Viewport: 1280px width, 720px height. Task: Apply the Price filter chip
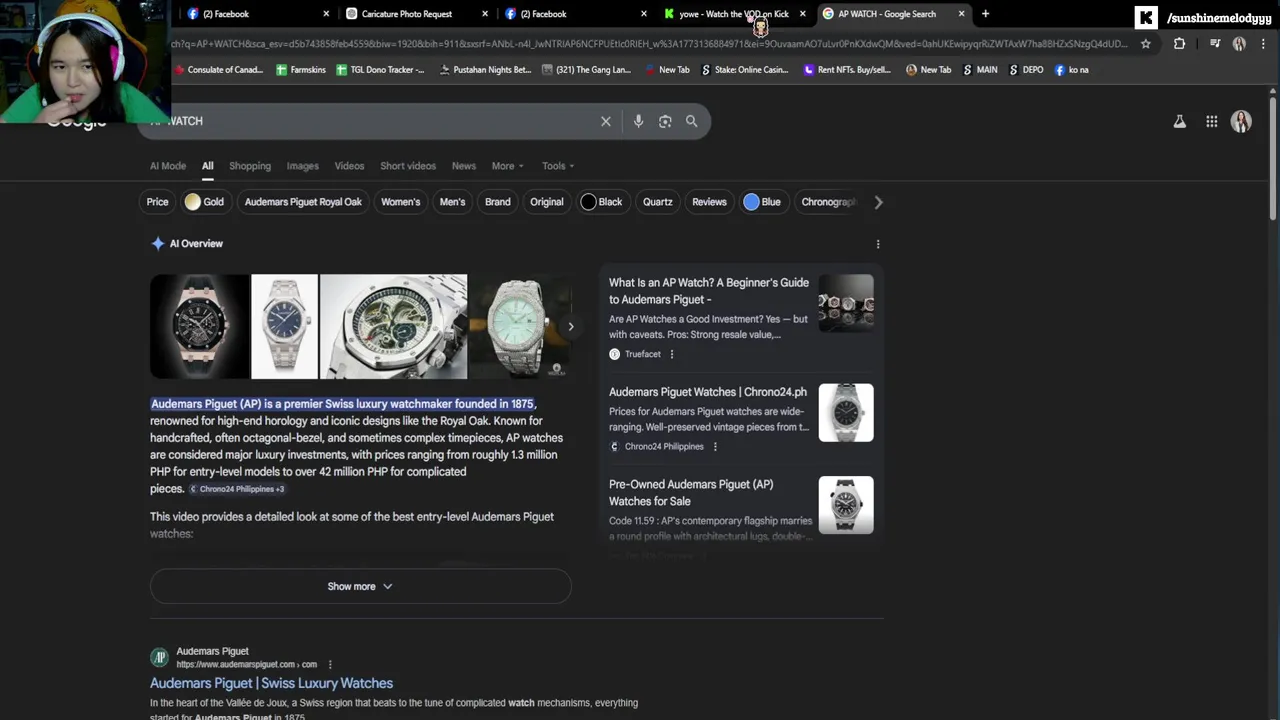(158, 202)
